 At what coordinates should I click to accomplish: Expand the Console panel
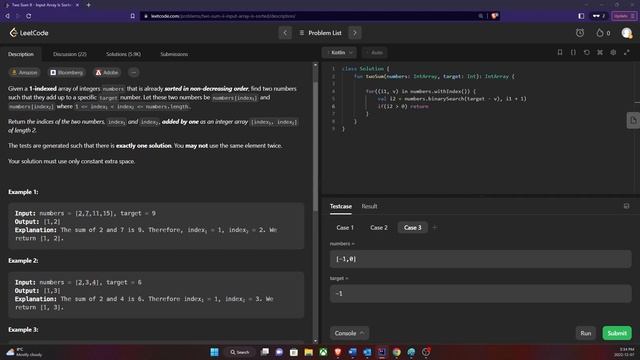click(349, 333)
